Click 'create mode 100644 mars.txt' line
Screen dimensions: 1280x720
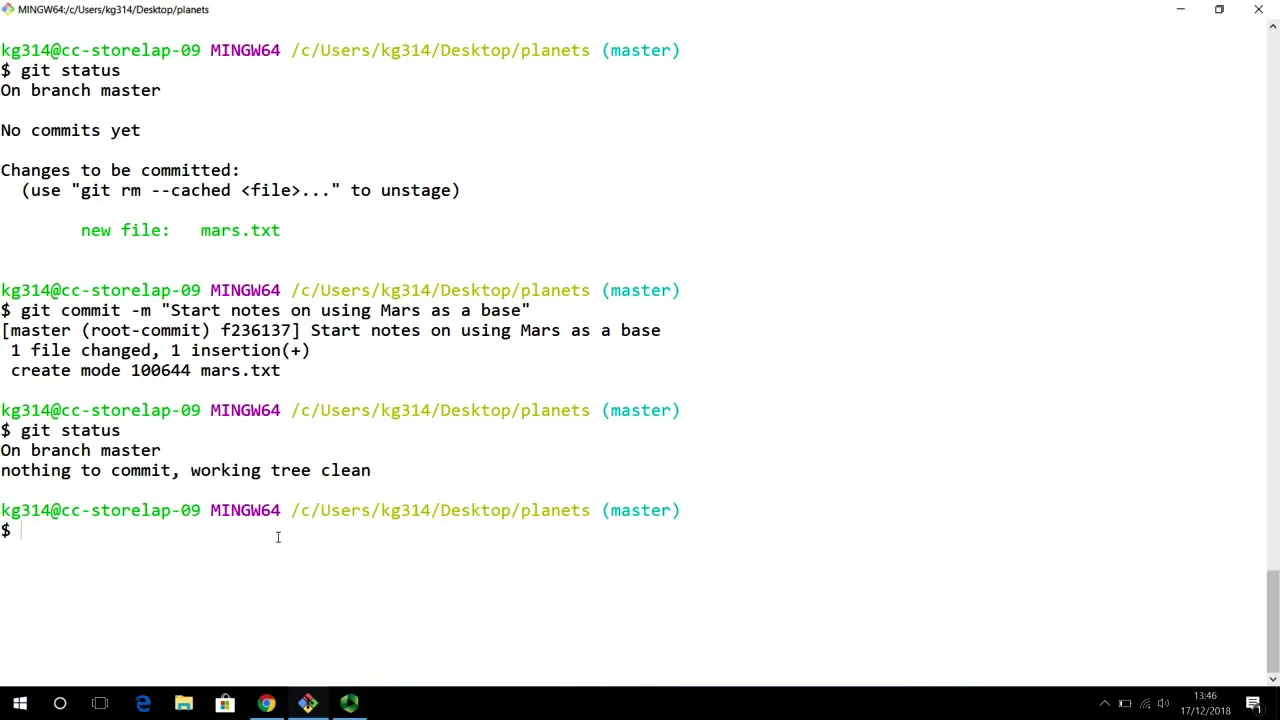[145, 370]
